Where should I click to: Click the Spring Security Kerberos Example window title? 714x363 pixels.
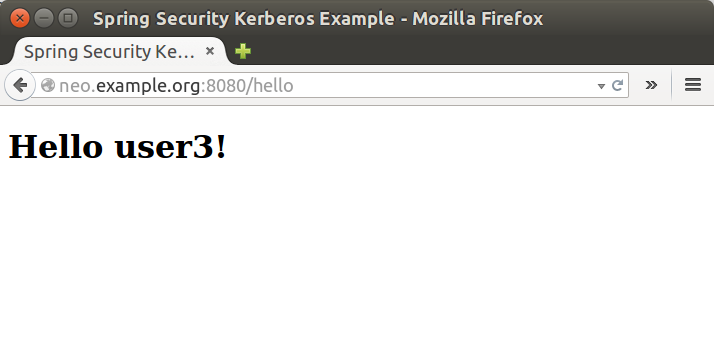(x=318, y=19)
